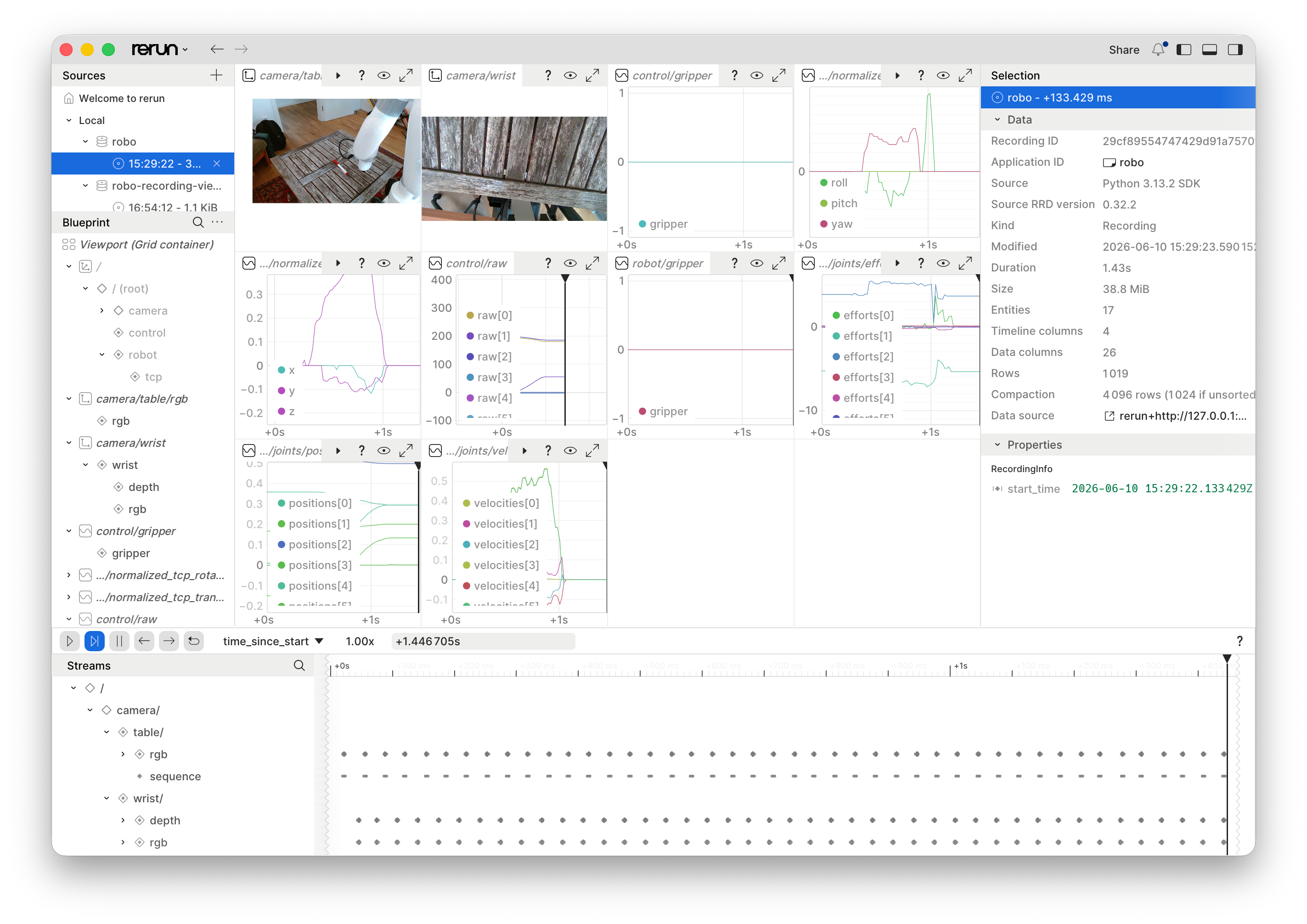This screenshot has width=1307, height=924.
Task: Search the Blueprint tree
Action: (x=197, y=222)
